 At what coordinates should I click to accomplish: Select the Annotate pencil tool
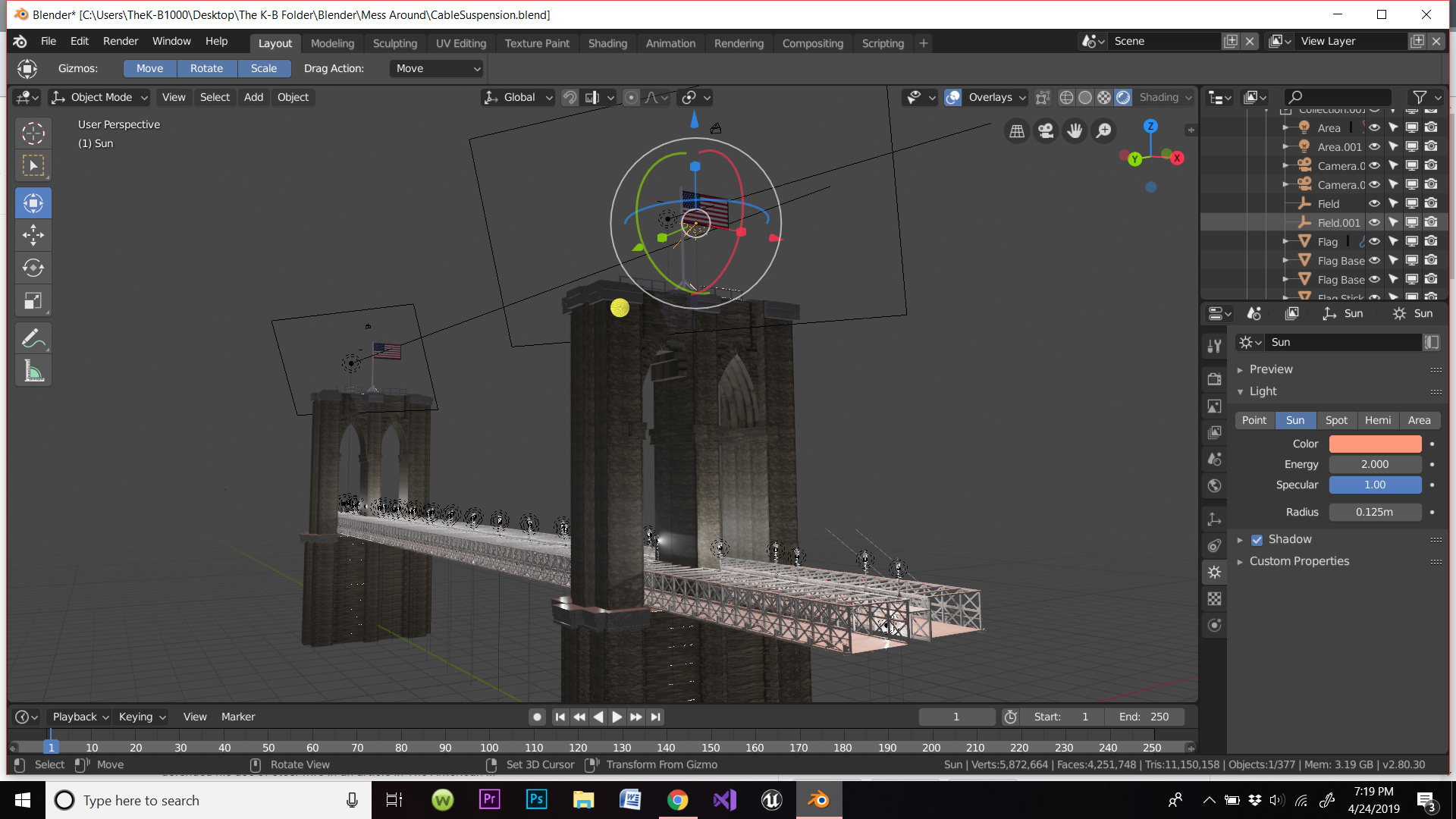click(33, 338)
